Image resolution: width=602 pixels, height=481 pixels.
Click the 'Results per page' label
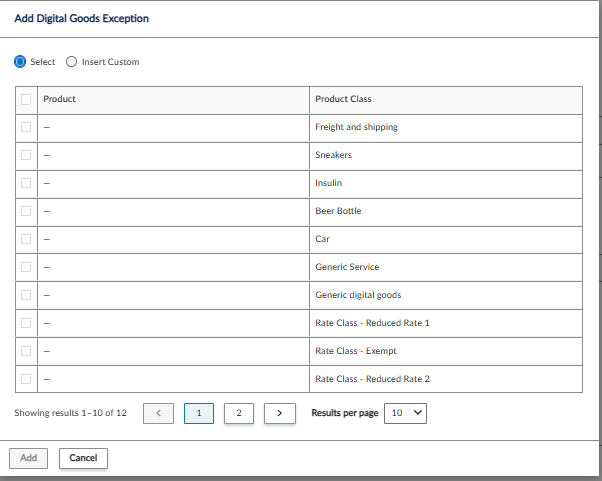point(345,413)
